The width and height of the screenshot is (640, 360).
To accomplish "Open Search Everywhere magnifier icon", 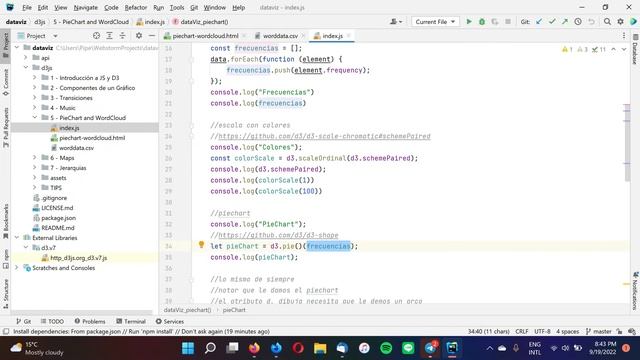I will pyautogui.click(x=607, y=22).
